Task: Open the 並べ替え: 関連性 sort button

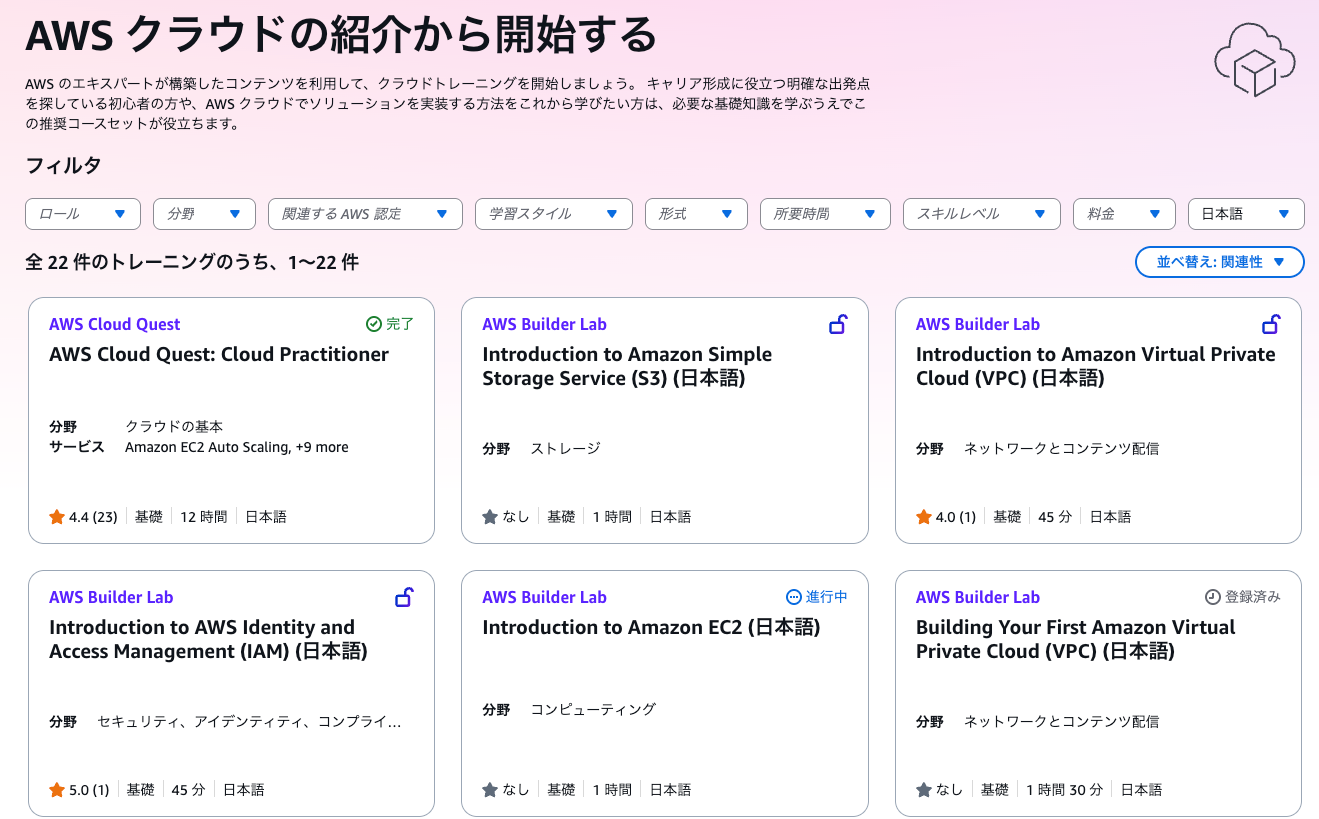Action: [1220, 262]
